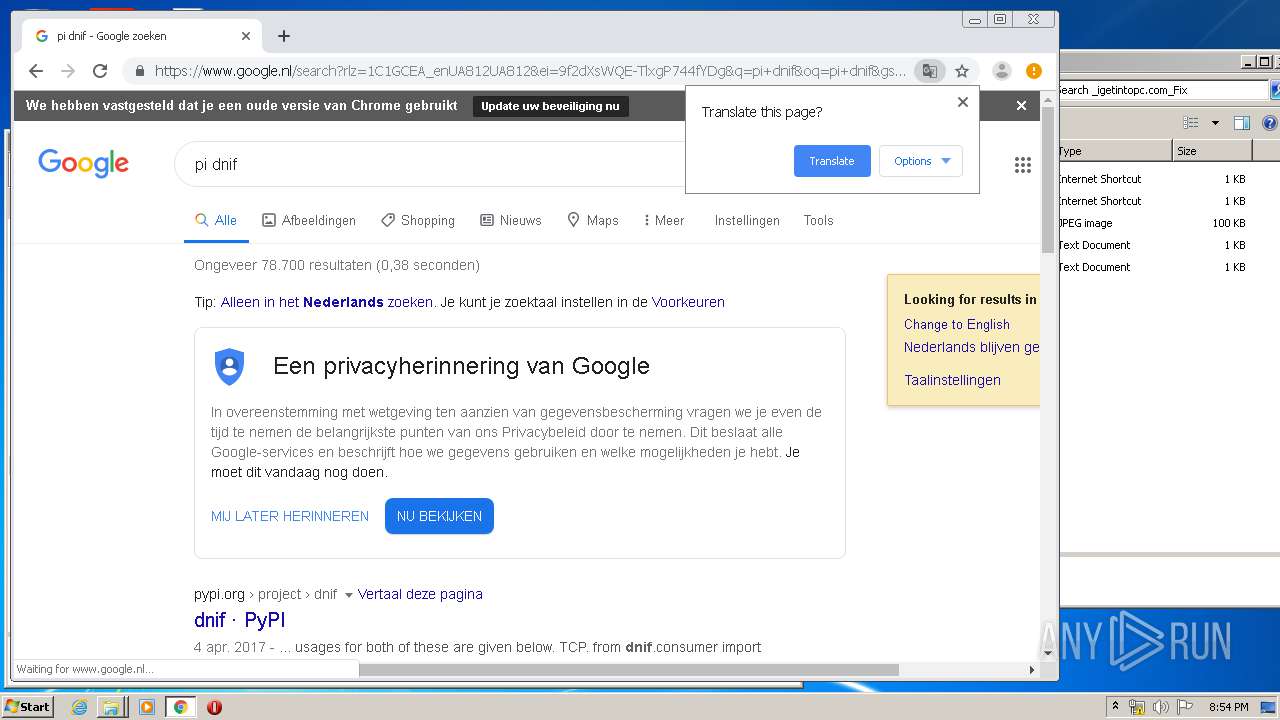Change Explorer view with views icon

pyautogui.click(x=1191, y=123)
